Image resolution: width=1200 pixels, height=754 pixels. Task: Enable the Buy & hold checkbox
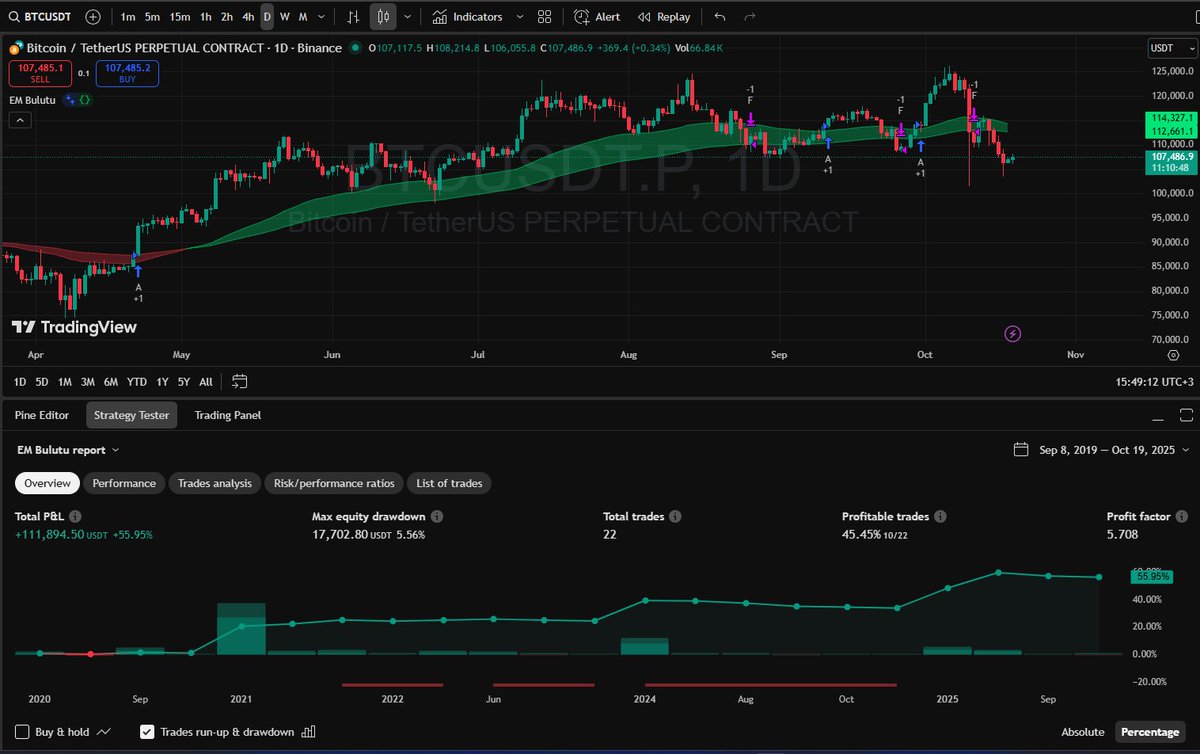[23, 732]
